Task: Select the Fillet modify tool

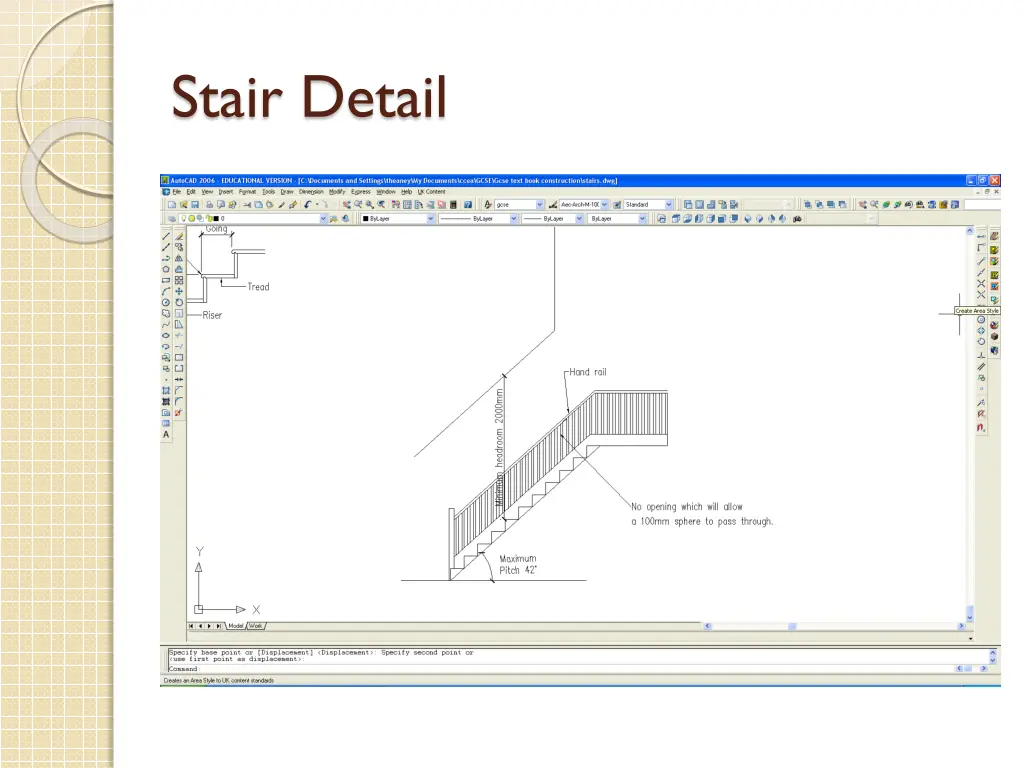Action: point(179,402)
